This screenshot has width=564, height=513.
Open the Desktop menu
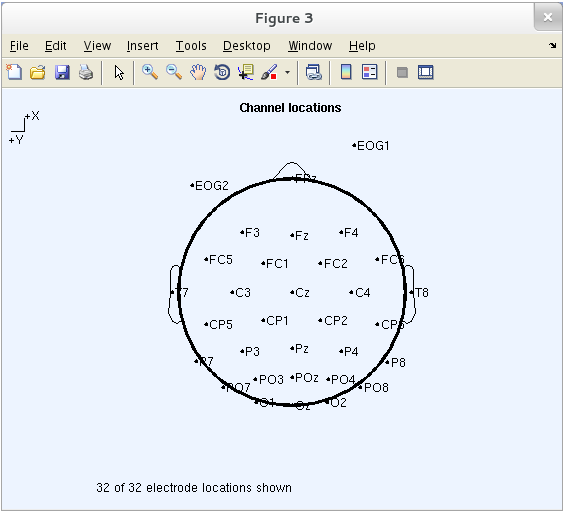pos(246,46)
